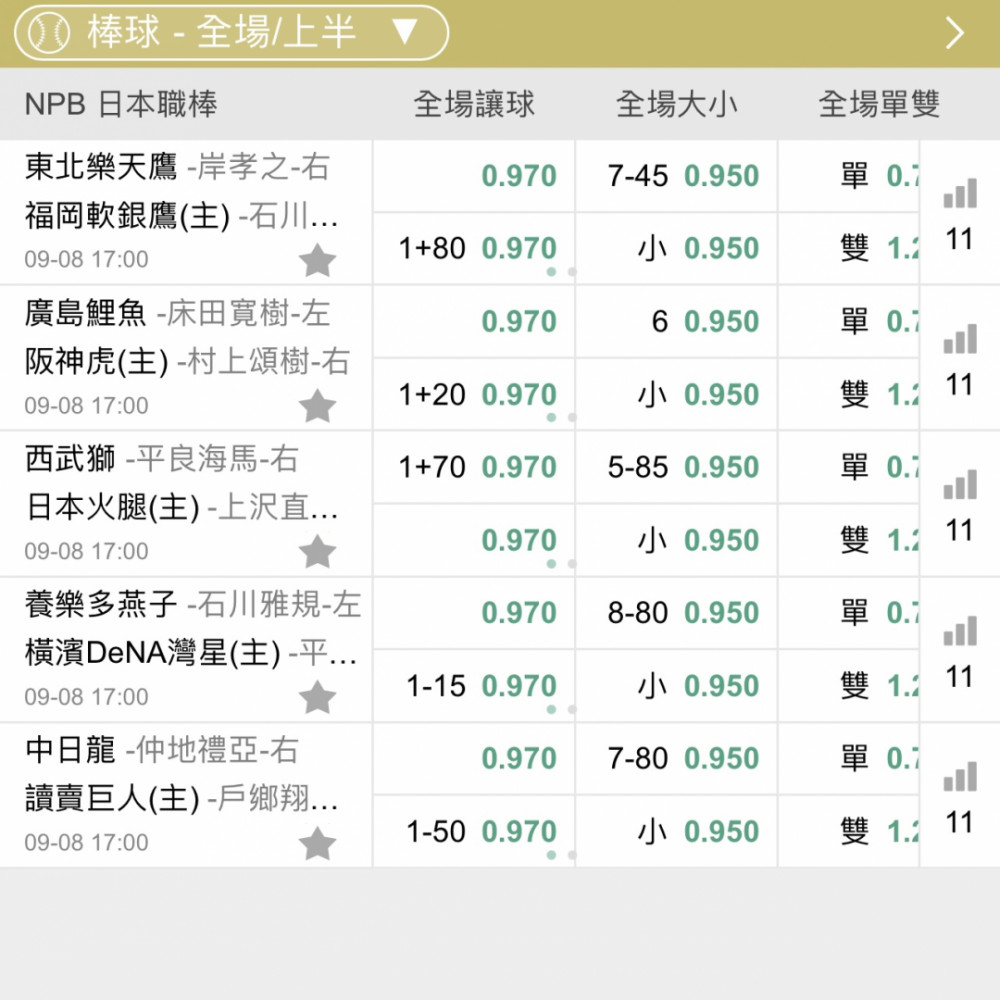
Task: Open 福岡軟銀鷹(主) team row details
Action: 182,216
